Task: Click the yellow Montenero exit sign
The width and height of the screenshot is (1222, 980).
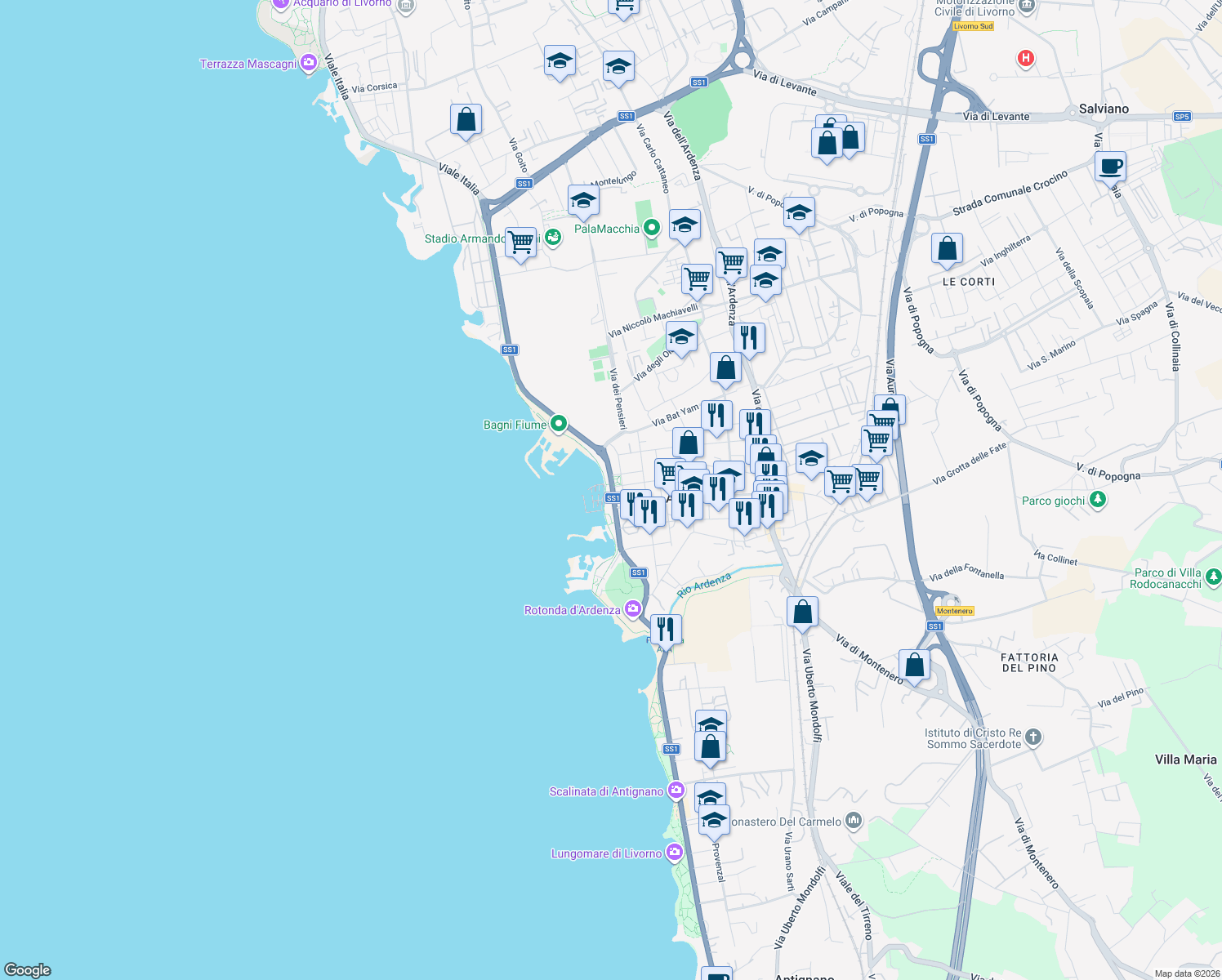Action: coord(953,610)
